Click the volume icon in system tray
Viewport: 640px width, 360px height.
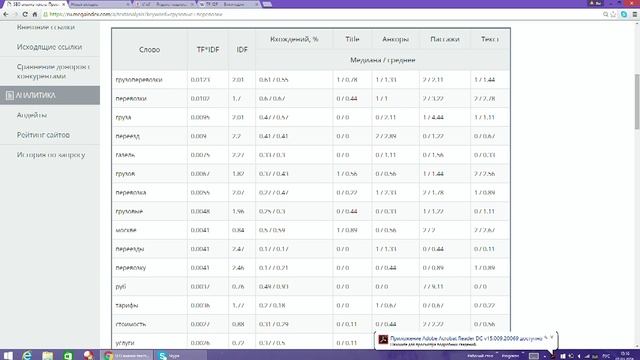pyautogui.click(x=578, y=356)
